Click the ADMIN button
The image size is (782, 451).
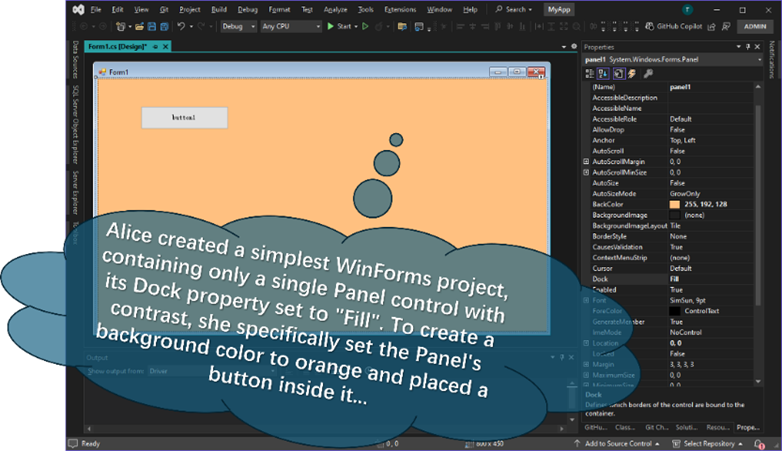(755, 26)
